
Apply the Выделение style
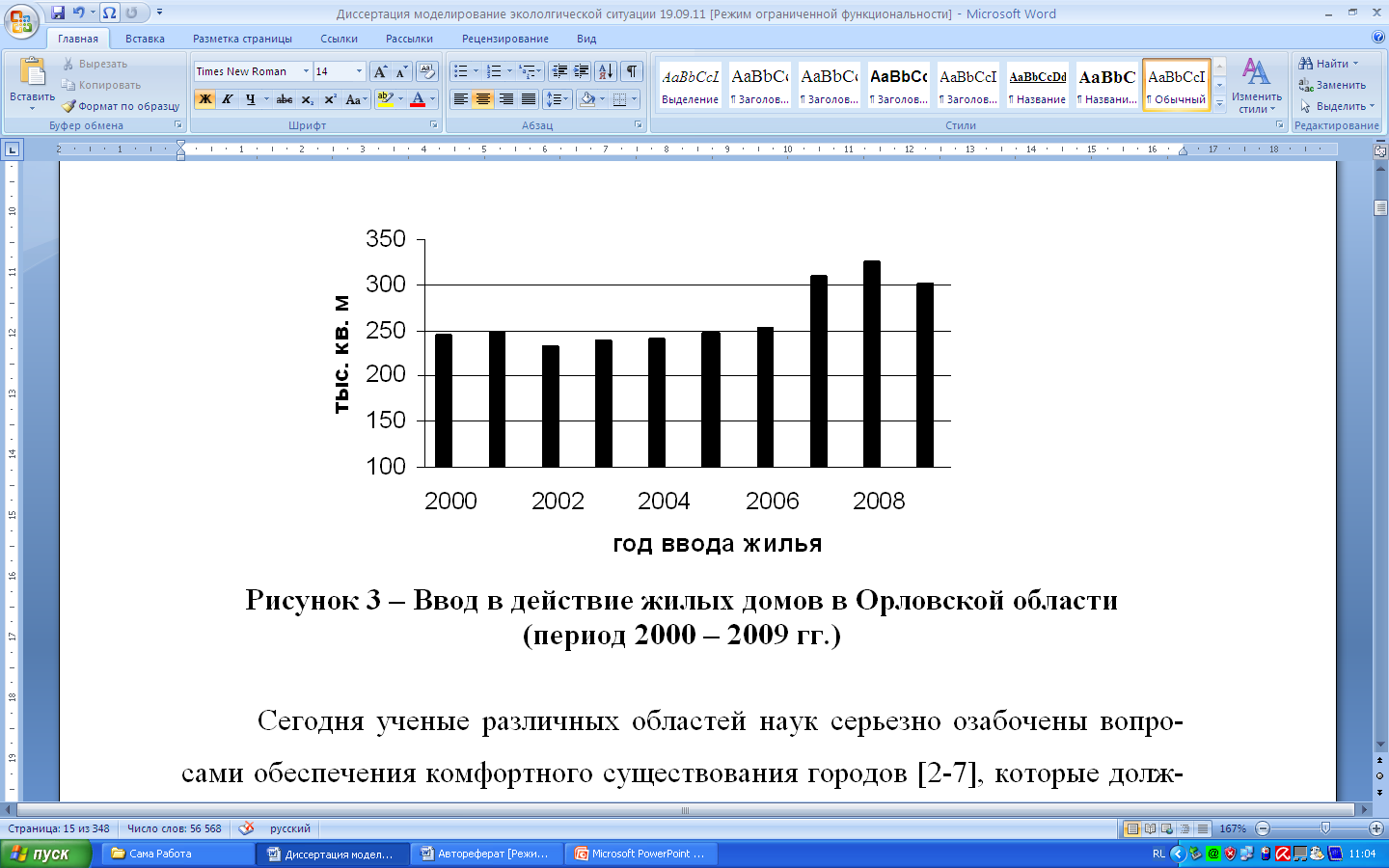tap(690, 85)
